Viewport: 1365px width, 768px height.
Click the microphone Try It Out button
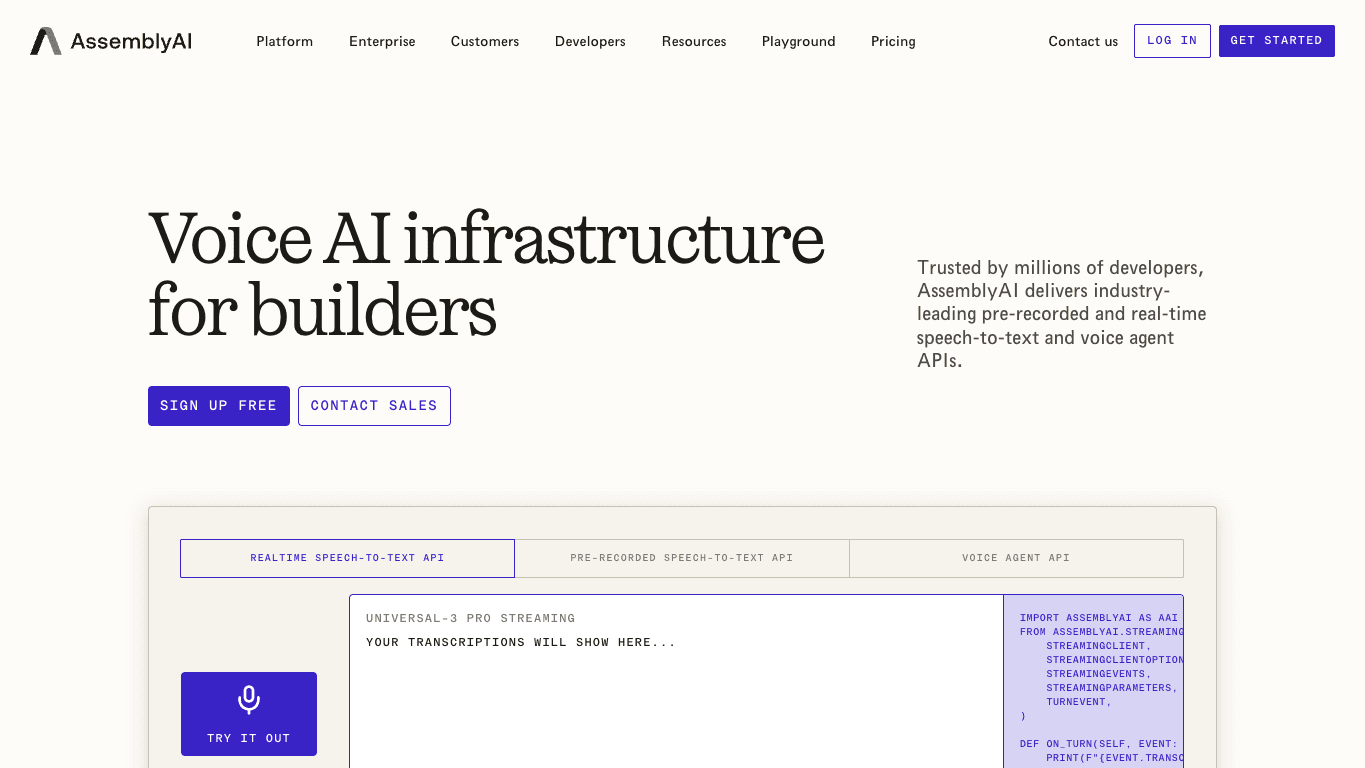coord(249,714)
